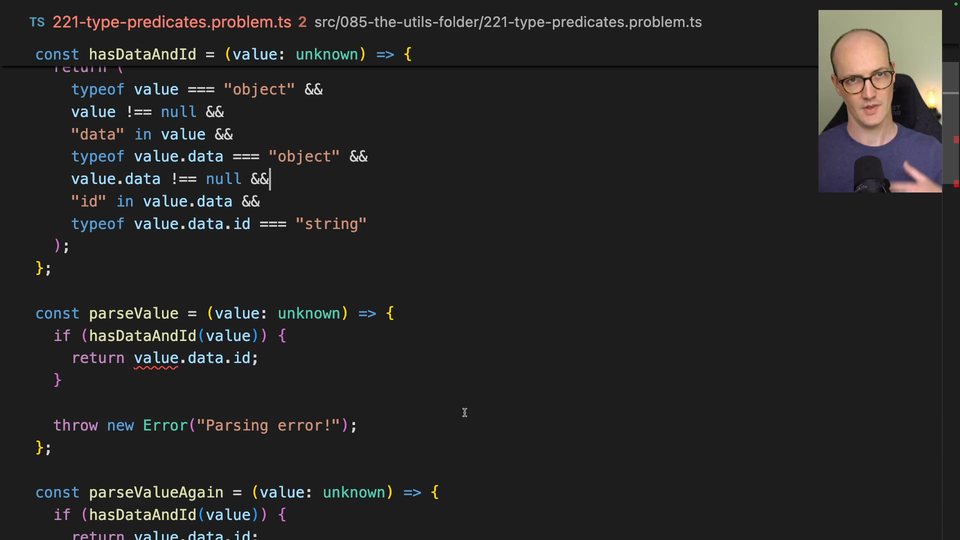Click the red-squiggled value in parseValue return
The width and height of the screenshot is (960, 540).
click(x=155, y=358)
